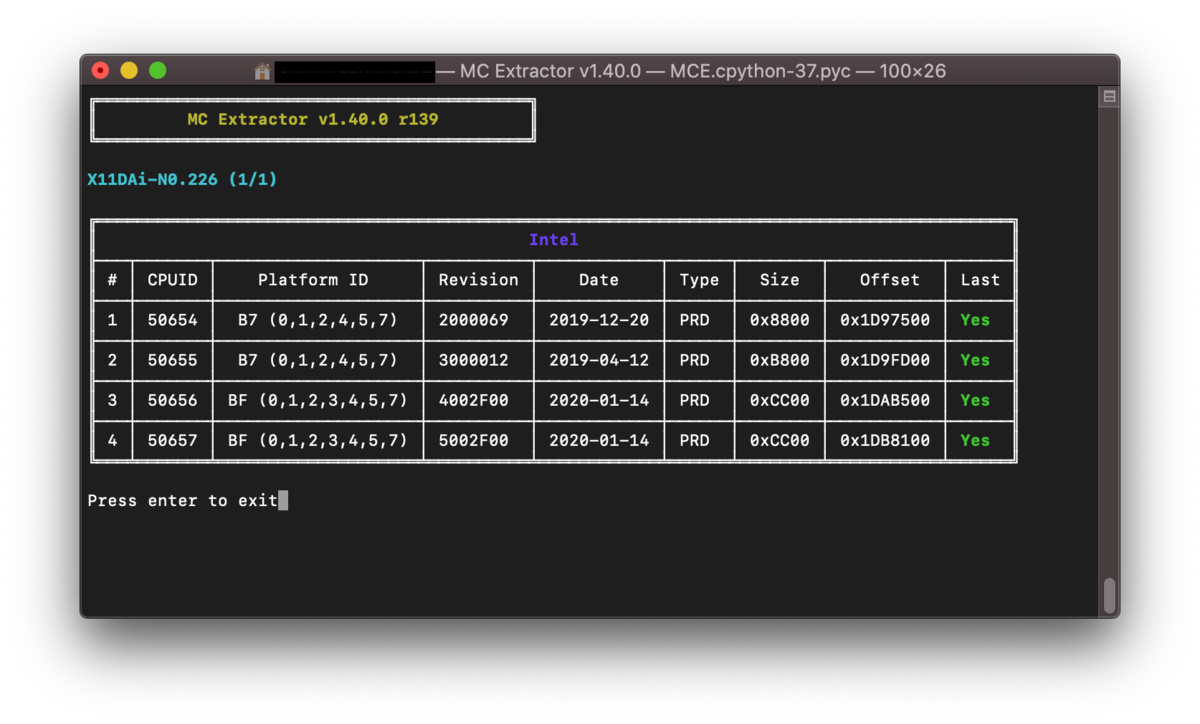The image size is (1200, 724).
Task: Close the terminal window with red button
Action: pos(100,70)
